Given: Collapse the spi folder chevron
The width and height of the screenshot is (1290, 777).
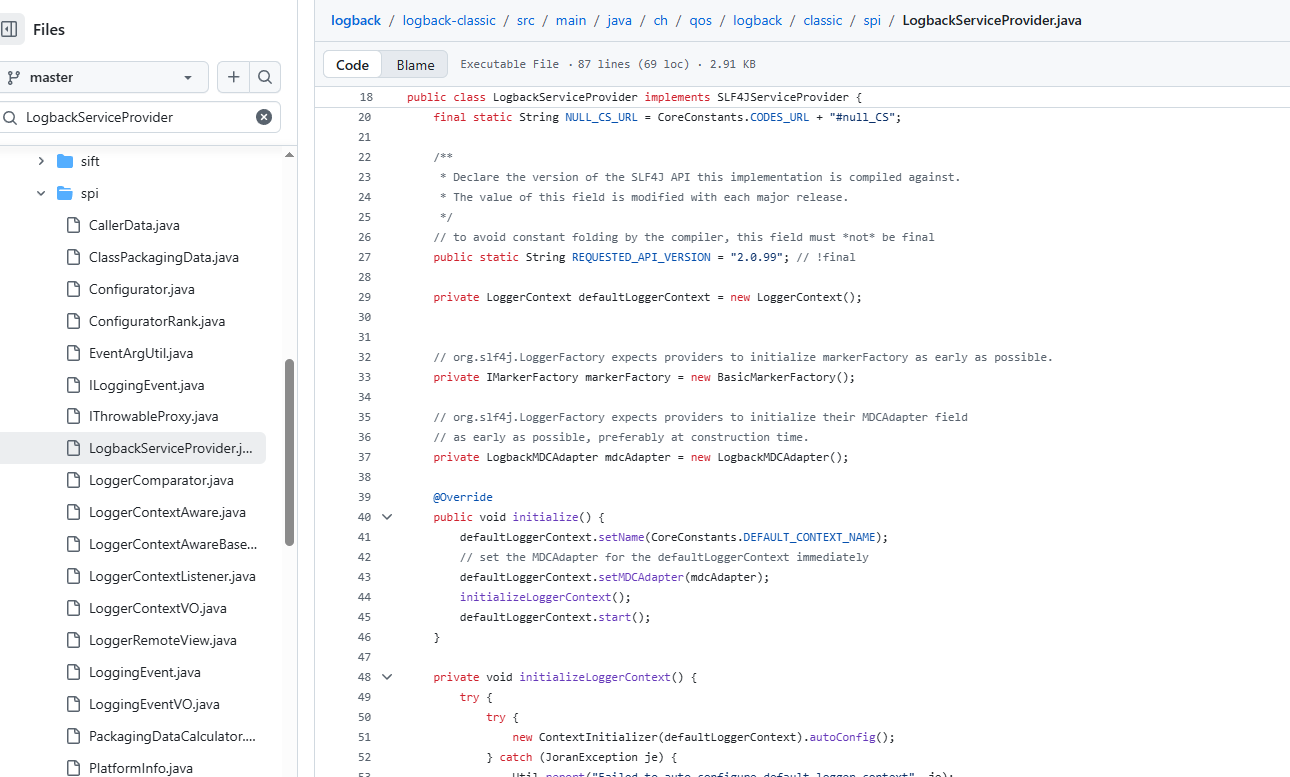Looking at the screenshot, I should point(41,193).
